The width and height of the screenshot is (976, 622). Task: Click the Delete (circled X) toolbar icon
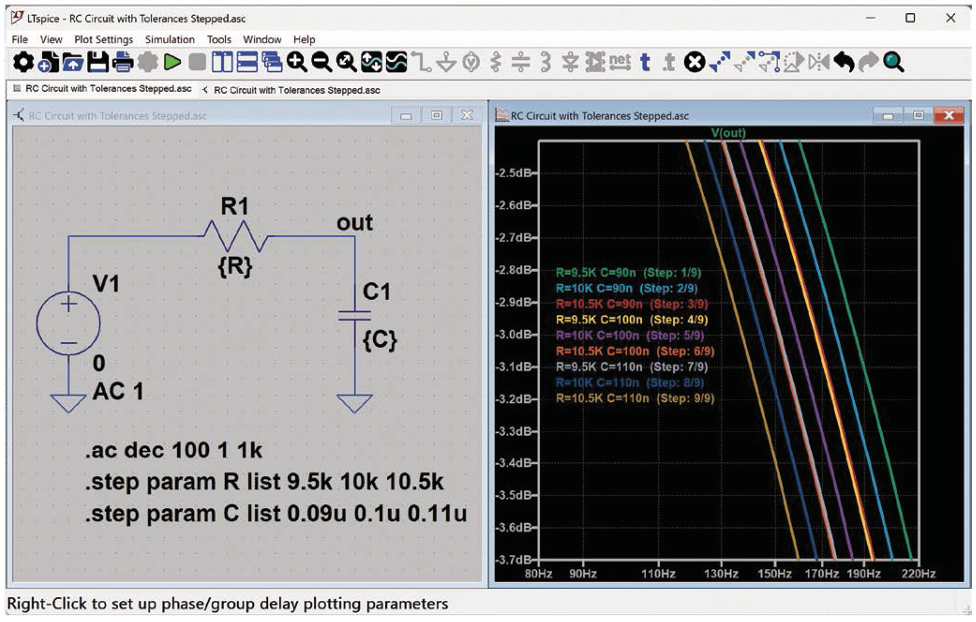click(x=695, y=63)
